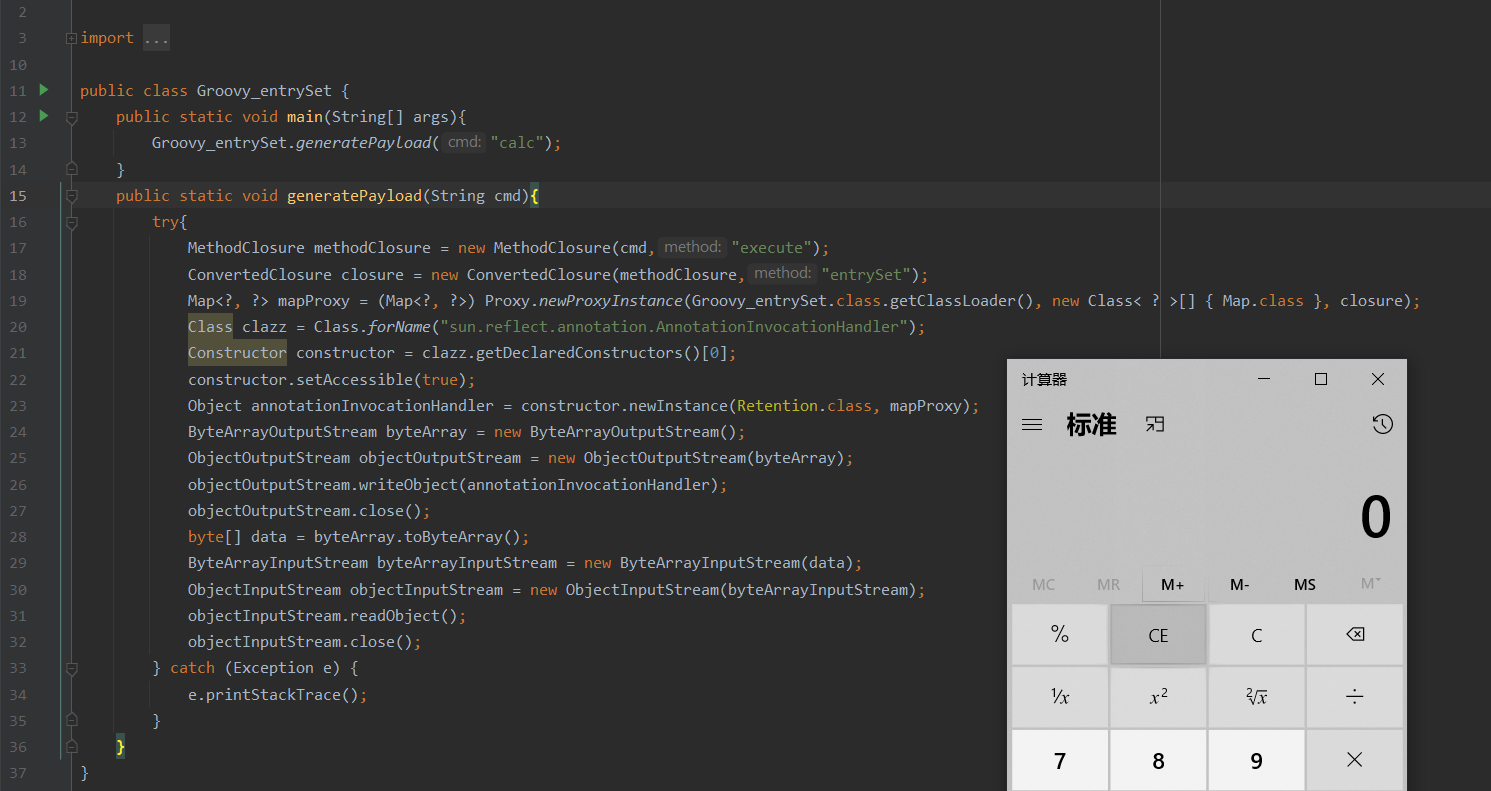Click the calculator C clear key
1491x791 pixels.
tap(1256, 634)
